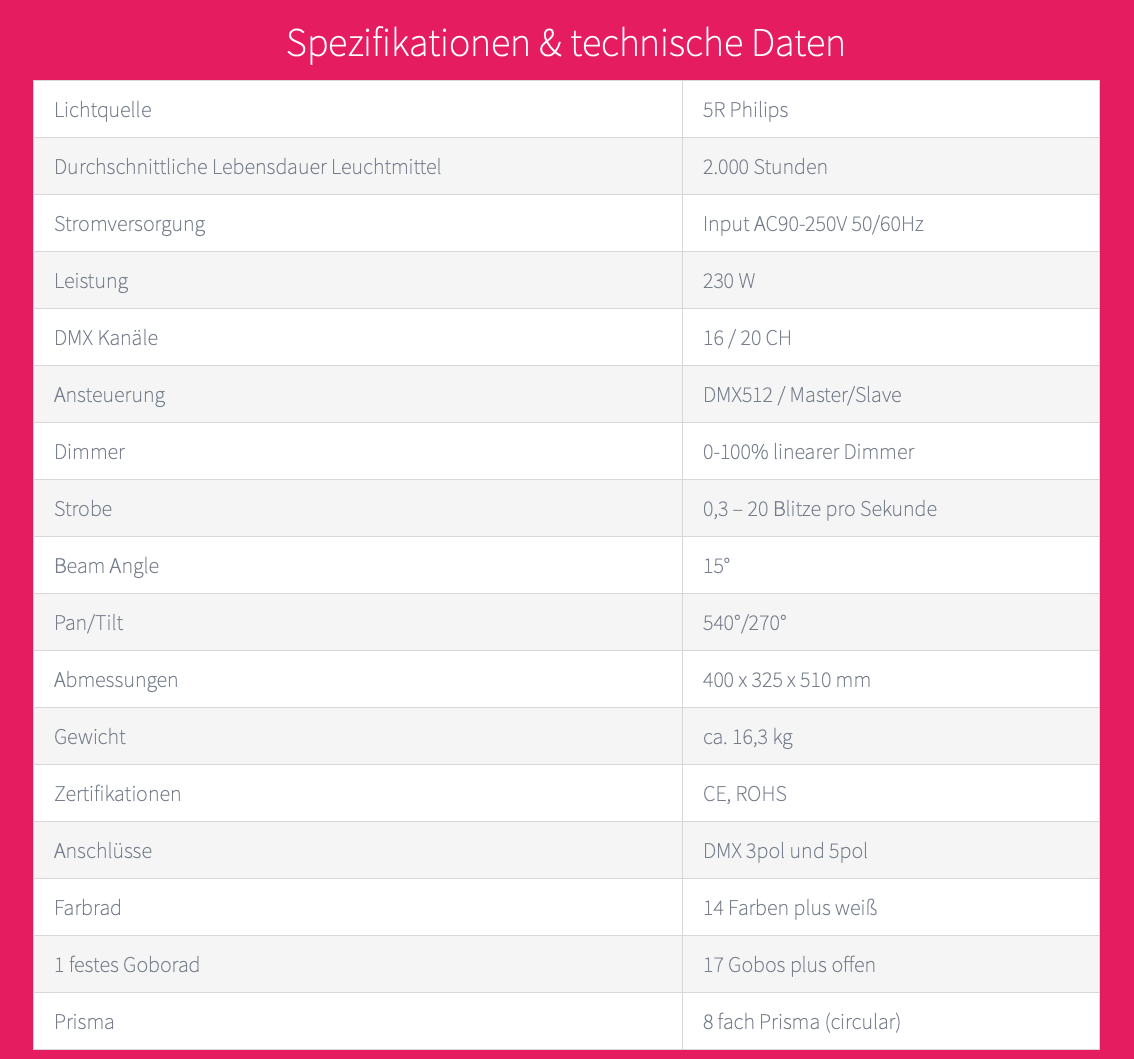Click the 'Lichtquelle' row label

pyautogui.click(x=103, y=110)
